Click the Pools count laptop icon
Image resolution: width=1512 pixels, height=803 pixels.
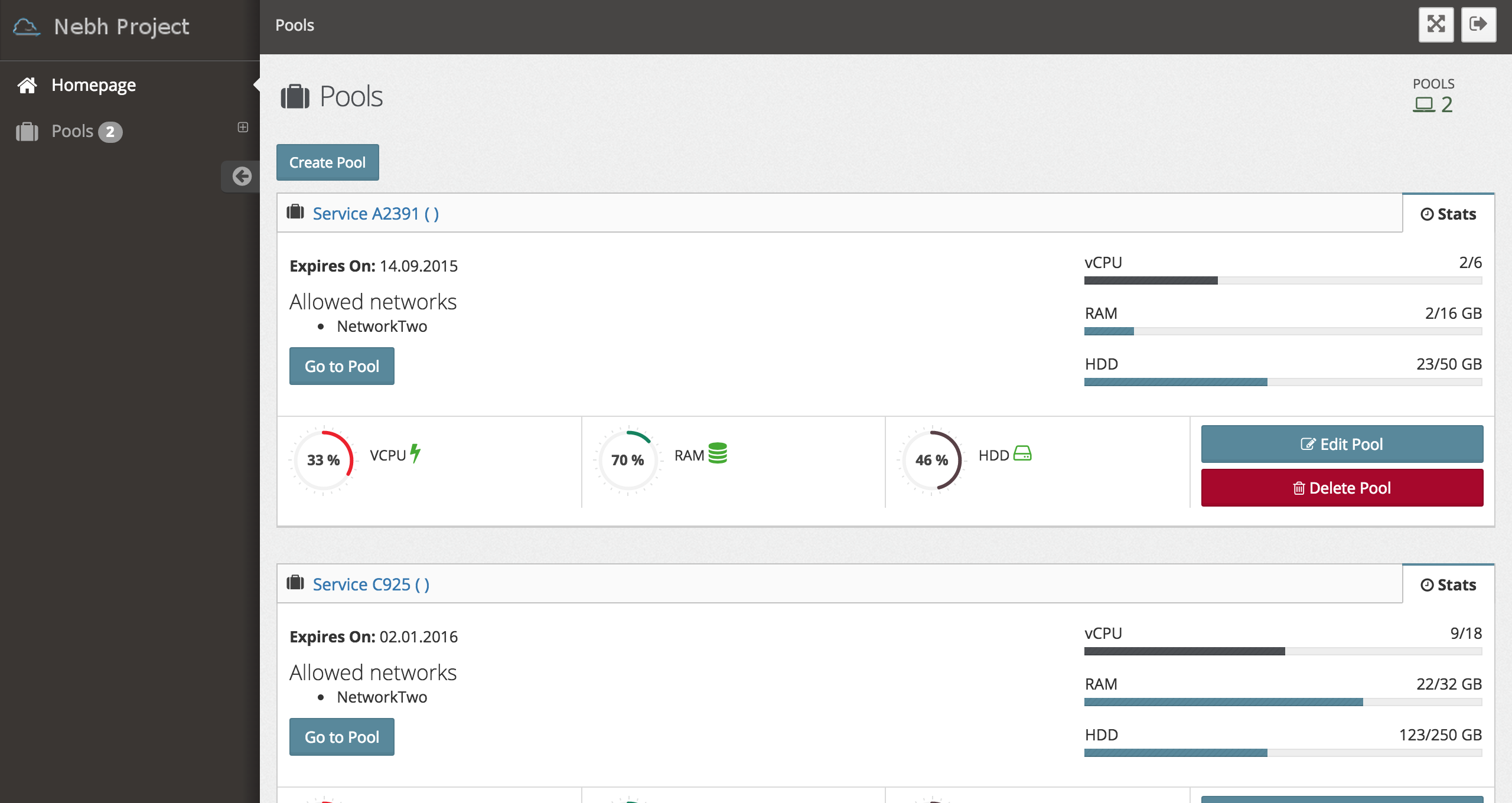click(x=1423, y=105)
